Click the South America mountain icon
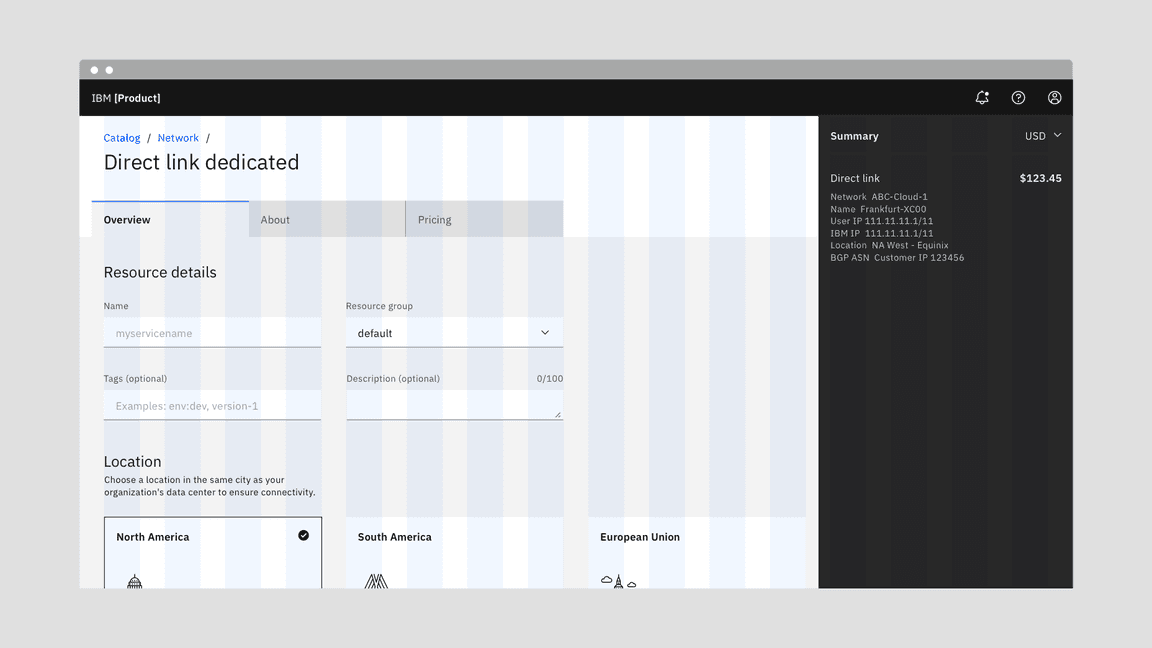 point(376,581)
